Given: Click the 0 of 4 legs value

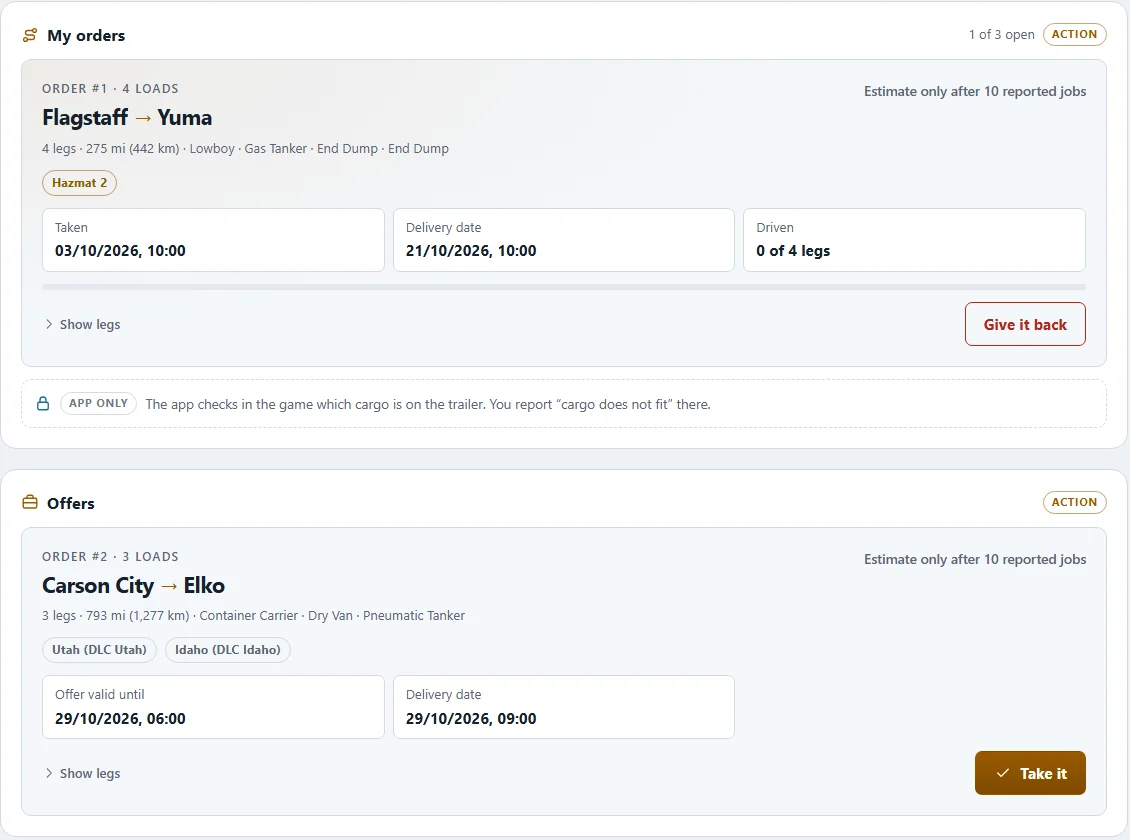Looking at the screenshot, I should (793, 251).
